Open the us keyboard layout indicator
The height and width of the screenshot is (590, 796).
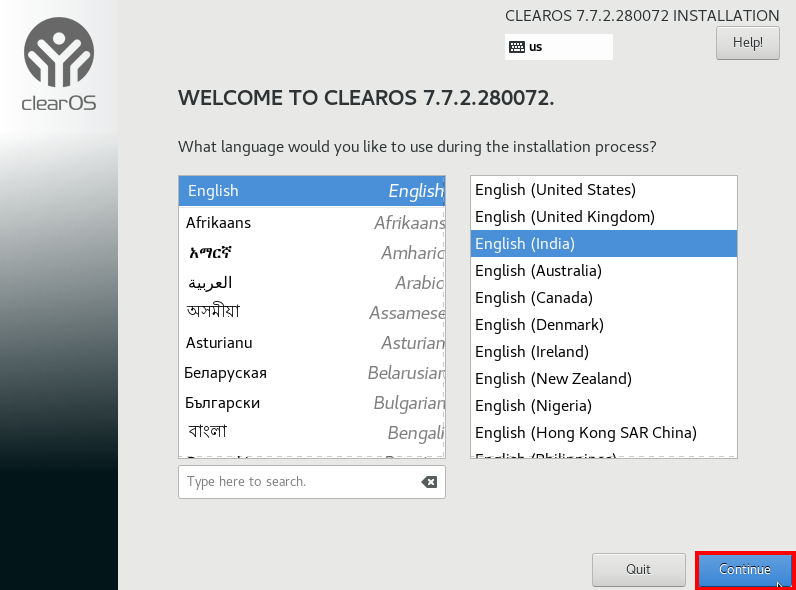558,47
